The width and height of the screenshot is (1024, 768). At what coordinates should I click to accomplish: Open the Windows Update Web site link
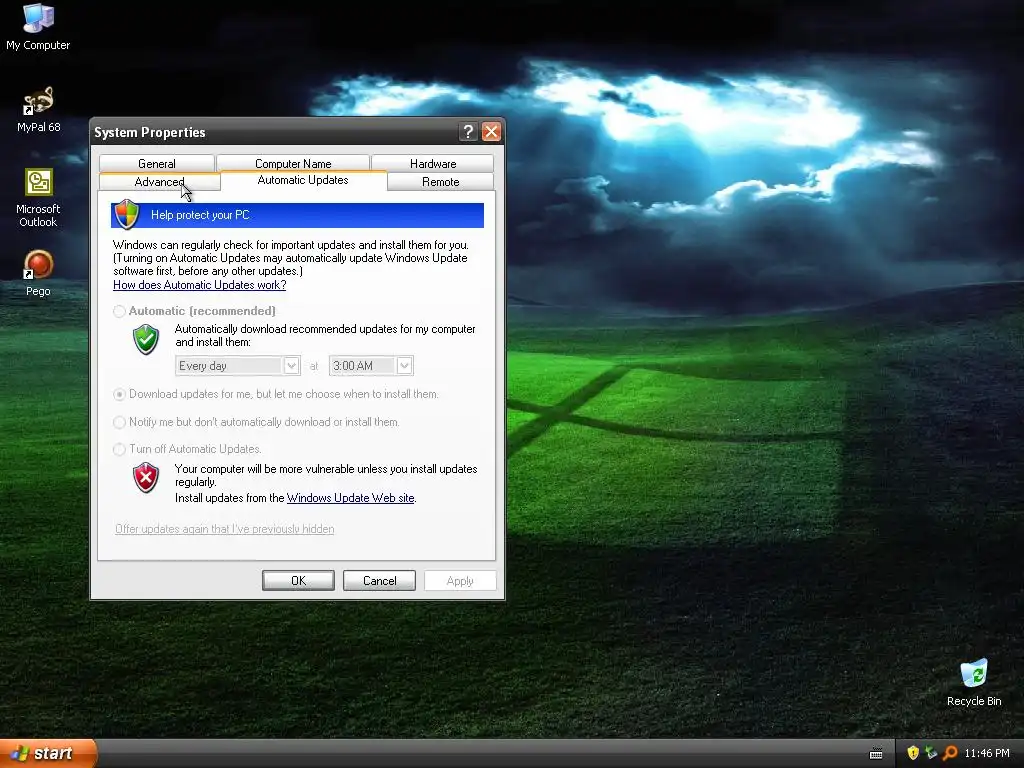click(351, 498)
